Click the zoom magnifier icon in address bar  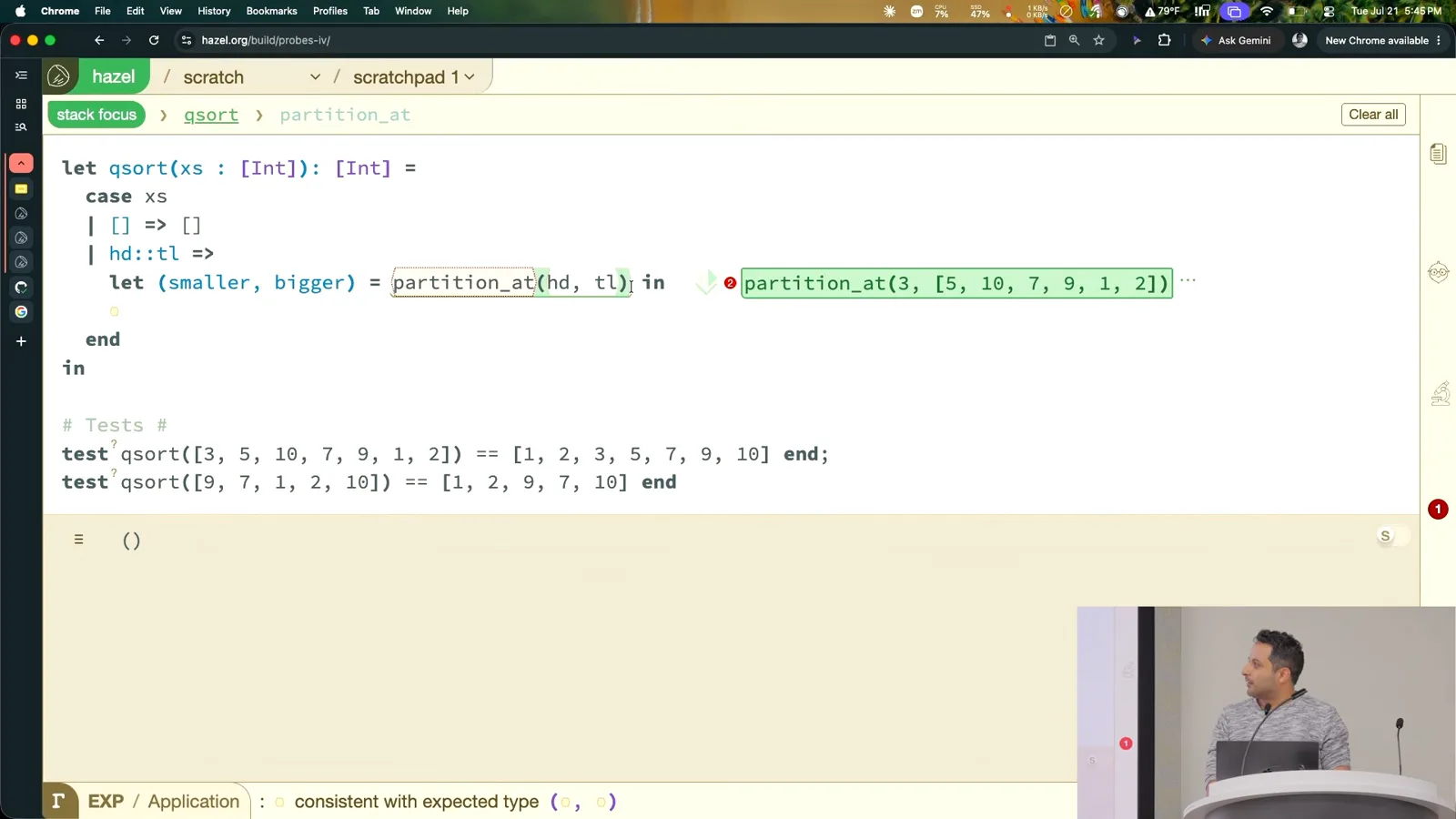coord(1075,40)
